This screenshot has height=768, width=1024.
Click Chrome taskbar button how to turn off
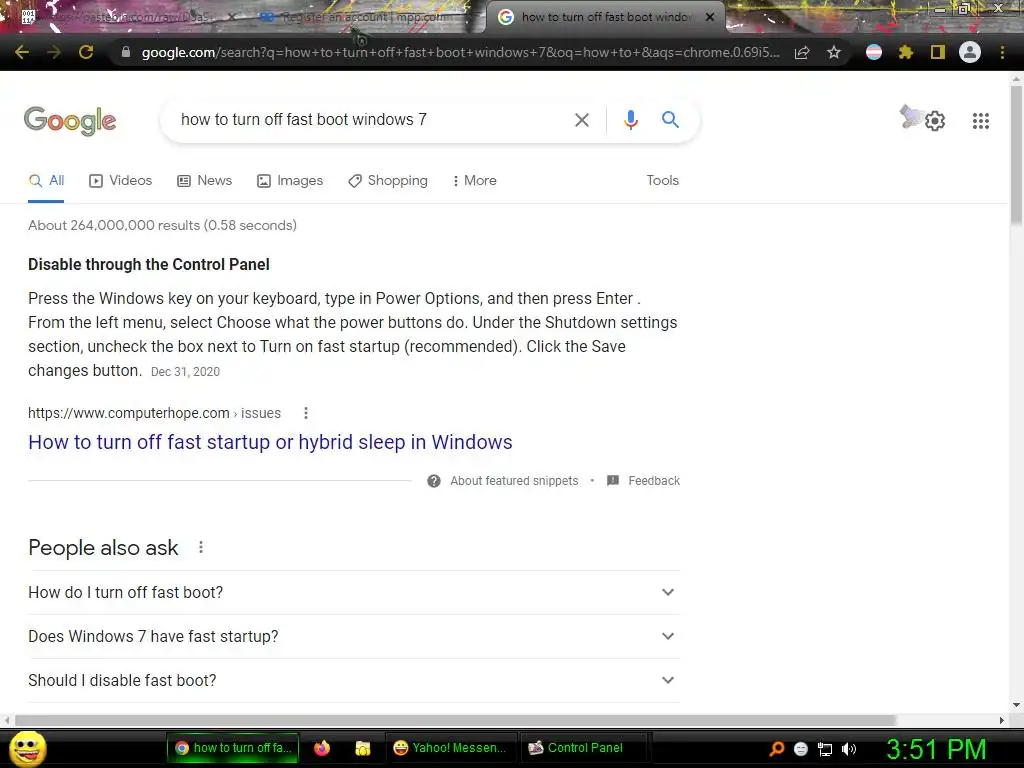tap(233, 748)
